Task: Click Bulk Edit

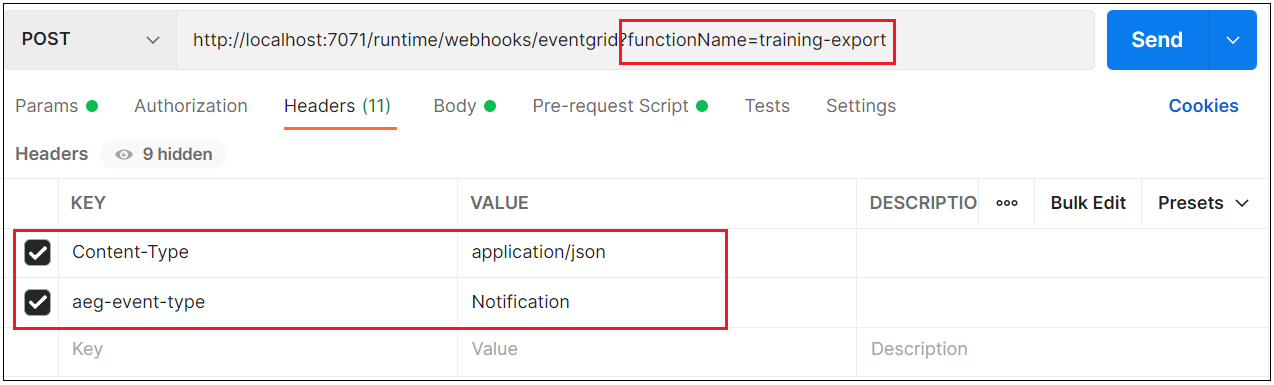Action: [x=1088, y=203]
